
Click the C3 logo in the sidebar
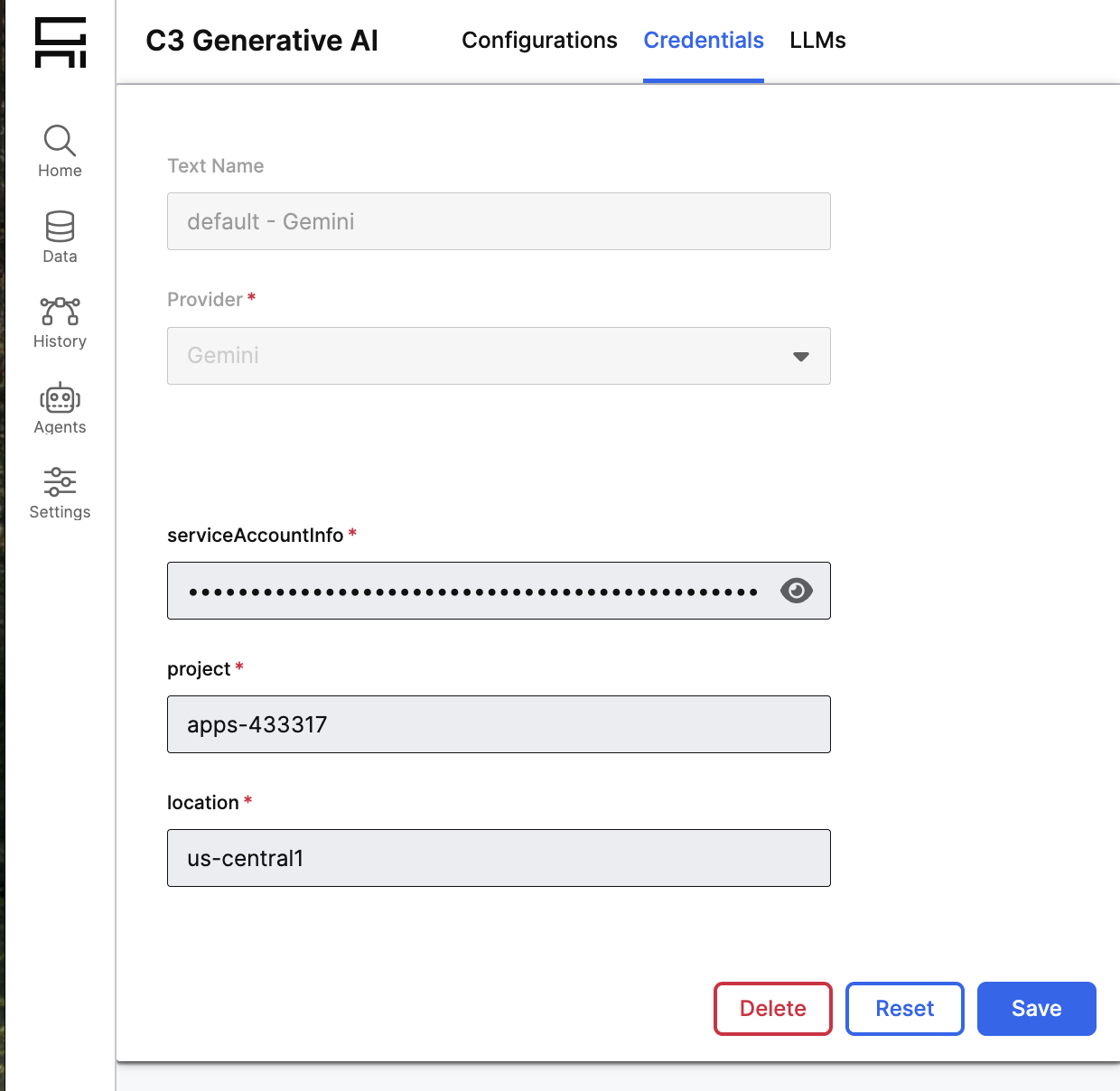[61, 42]
